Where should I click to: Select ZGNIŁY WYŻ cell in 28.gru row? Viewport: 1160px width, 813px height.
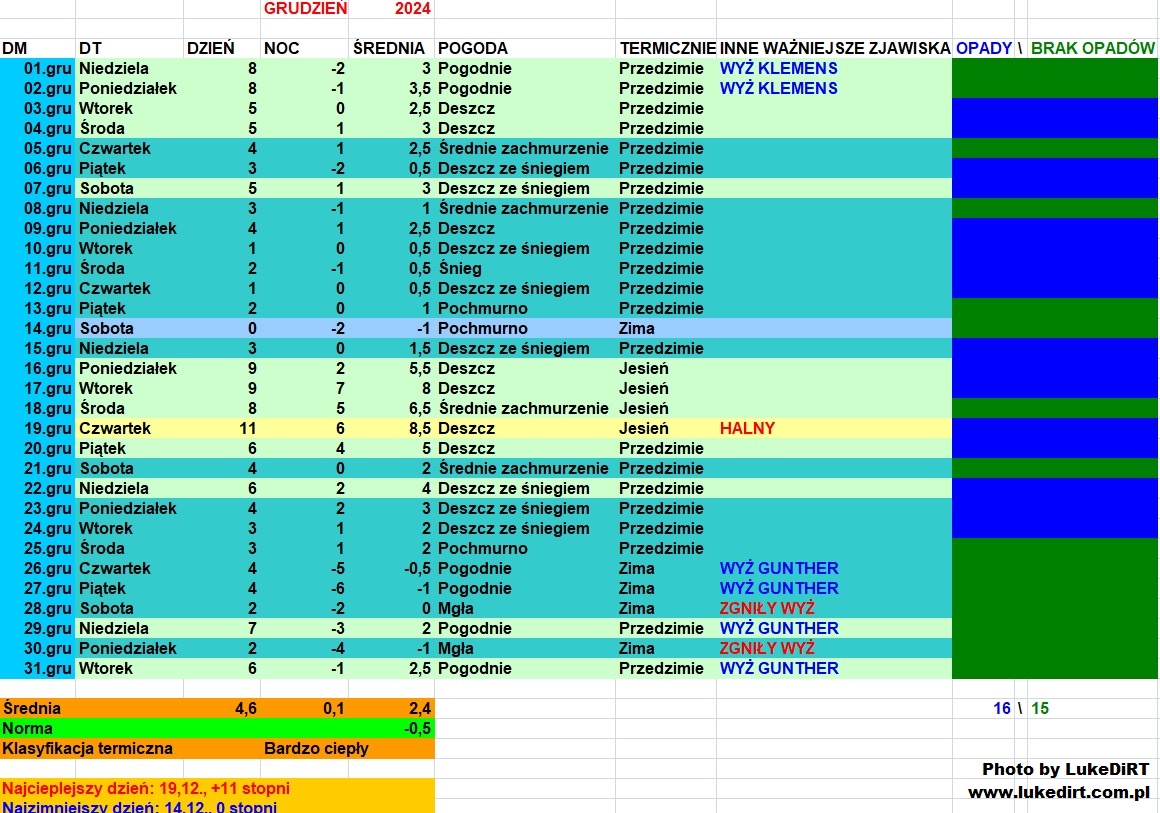tap(767, 608)
